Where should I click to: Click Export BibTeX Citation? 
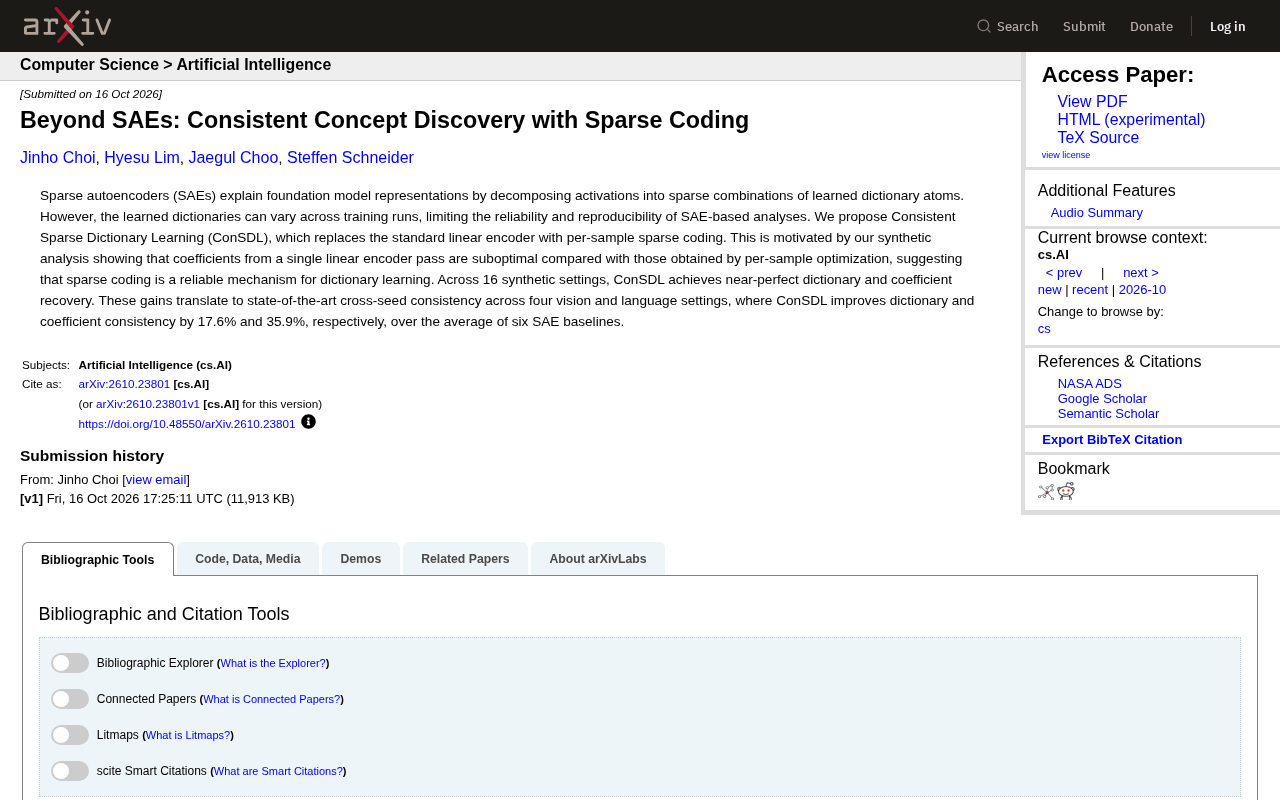(x=1112, y=440)
